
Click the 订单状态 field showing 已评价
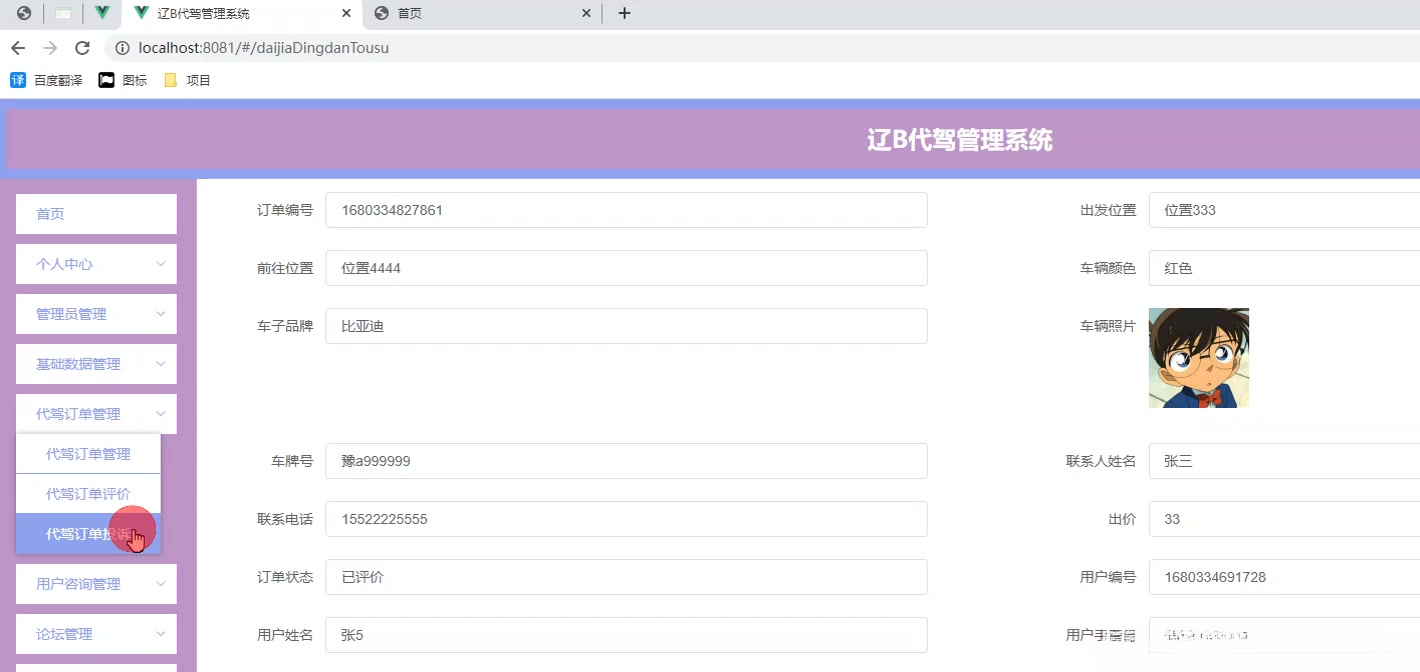[x=626, y=577]
